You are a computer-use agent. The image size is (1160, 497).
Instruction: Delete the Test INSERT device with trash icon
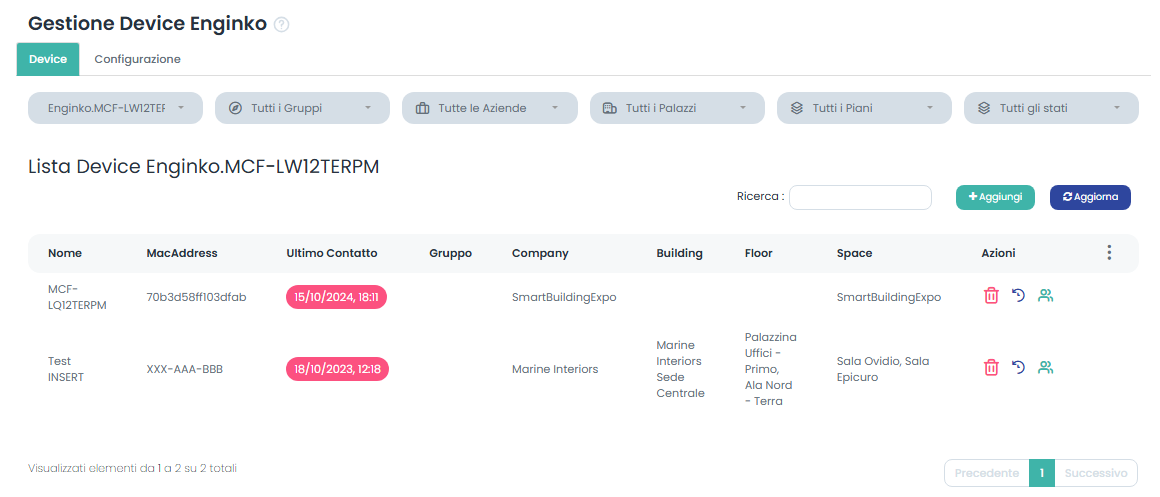991,368
